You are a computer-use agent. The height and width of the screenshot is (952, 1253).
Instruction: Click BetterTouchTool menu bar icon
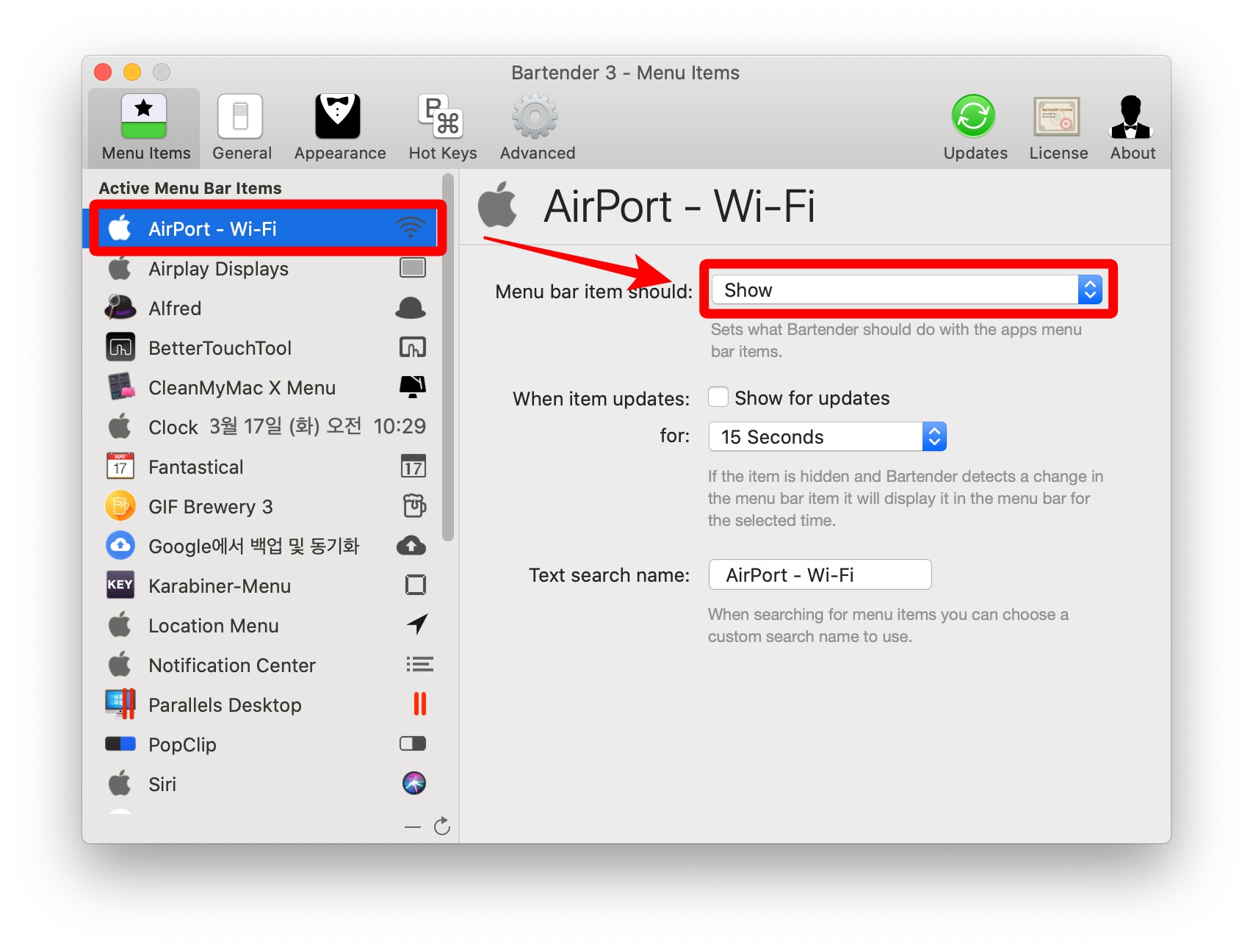click(413, 347)
